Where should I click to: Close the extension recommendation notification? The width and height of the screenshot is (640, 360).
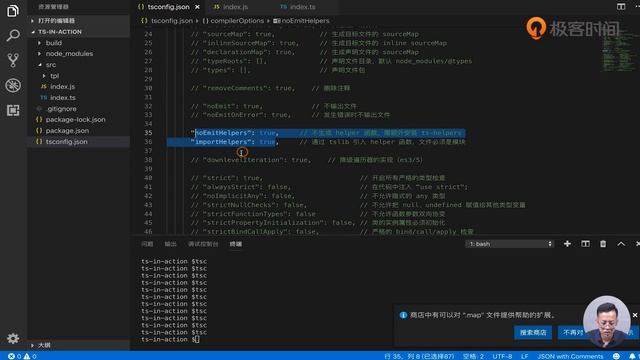[635, 315]
